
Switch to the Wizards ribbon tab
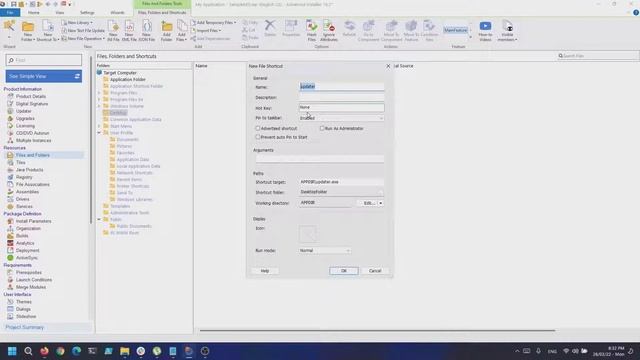[x=117, y=13]
